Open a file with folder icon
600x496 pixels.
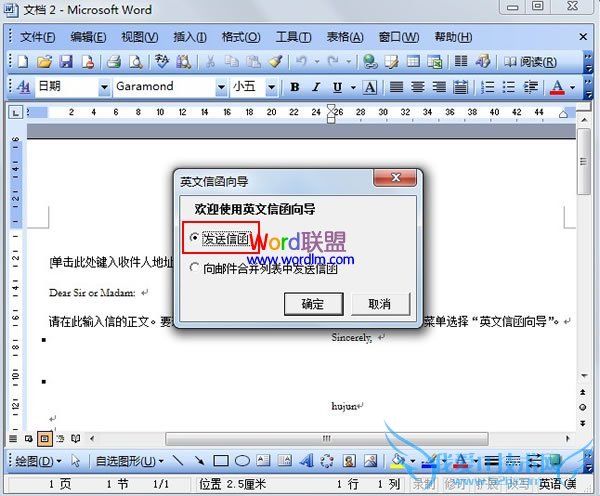(x=44, y=62)
